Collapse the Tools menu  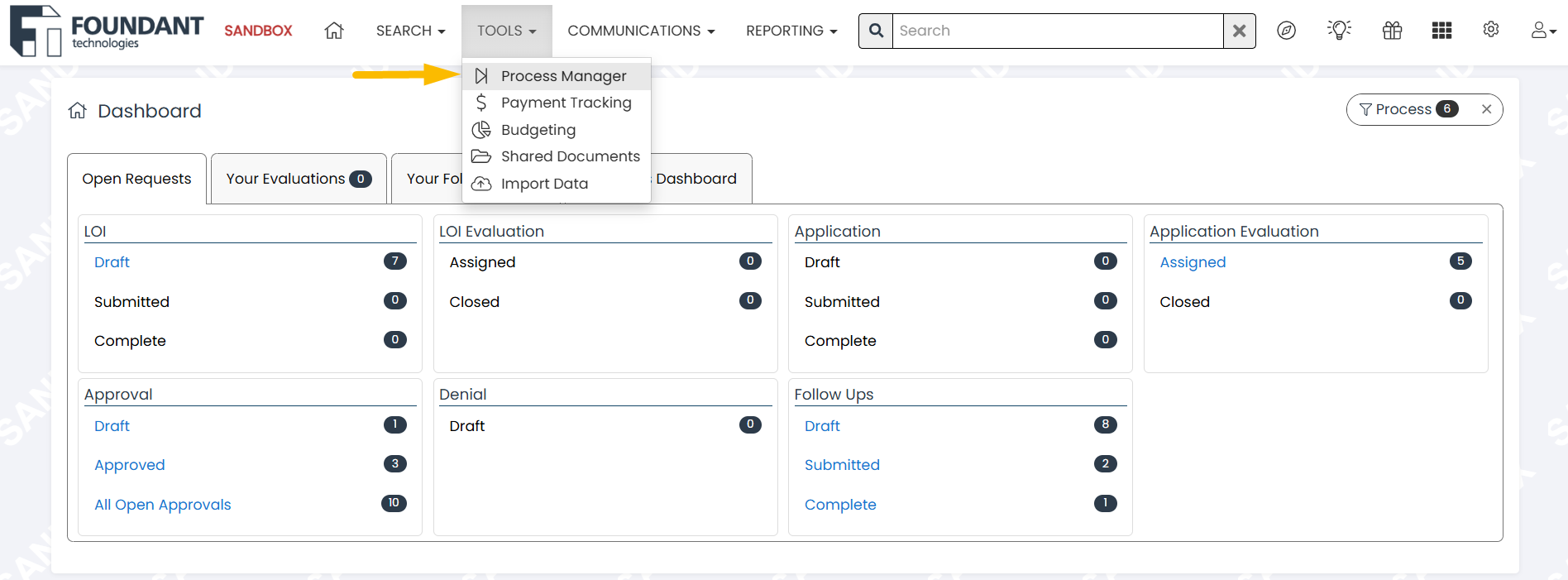tap(506, 31)
